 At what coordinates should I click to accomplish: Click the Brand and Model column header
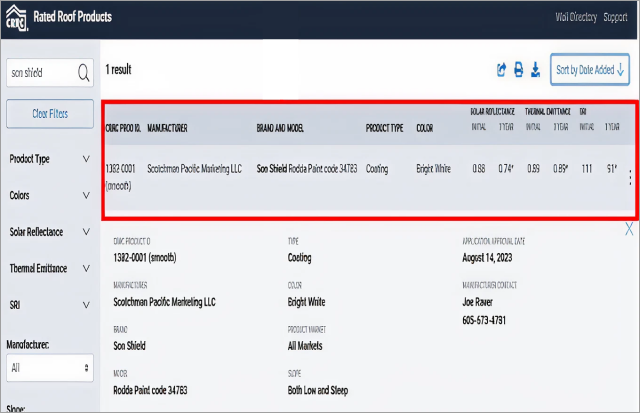click(x=280, y=128)
